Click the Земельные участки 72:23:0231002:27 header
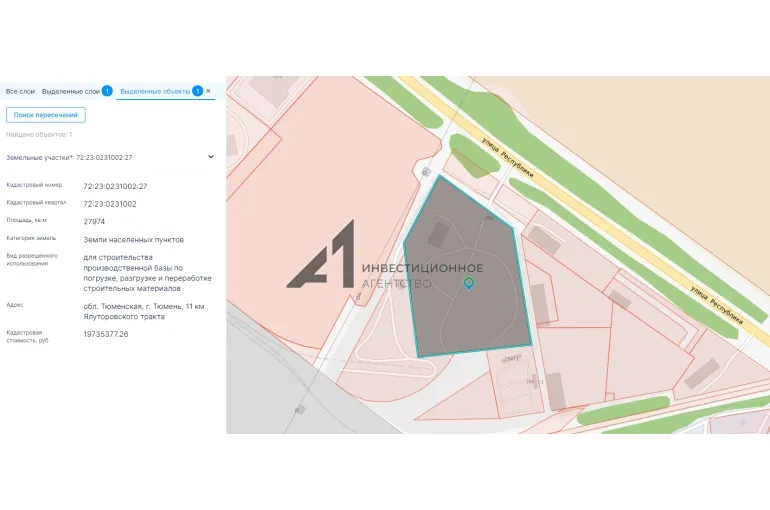Image resolution: width=770 pixels, height=510 pixels. 70,157
